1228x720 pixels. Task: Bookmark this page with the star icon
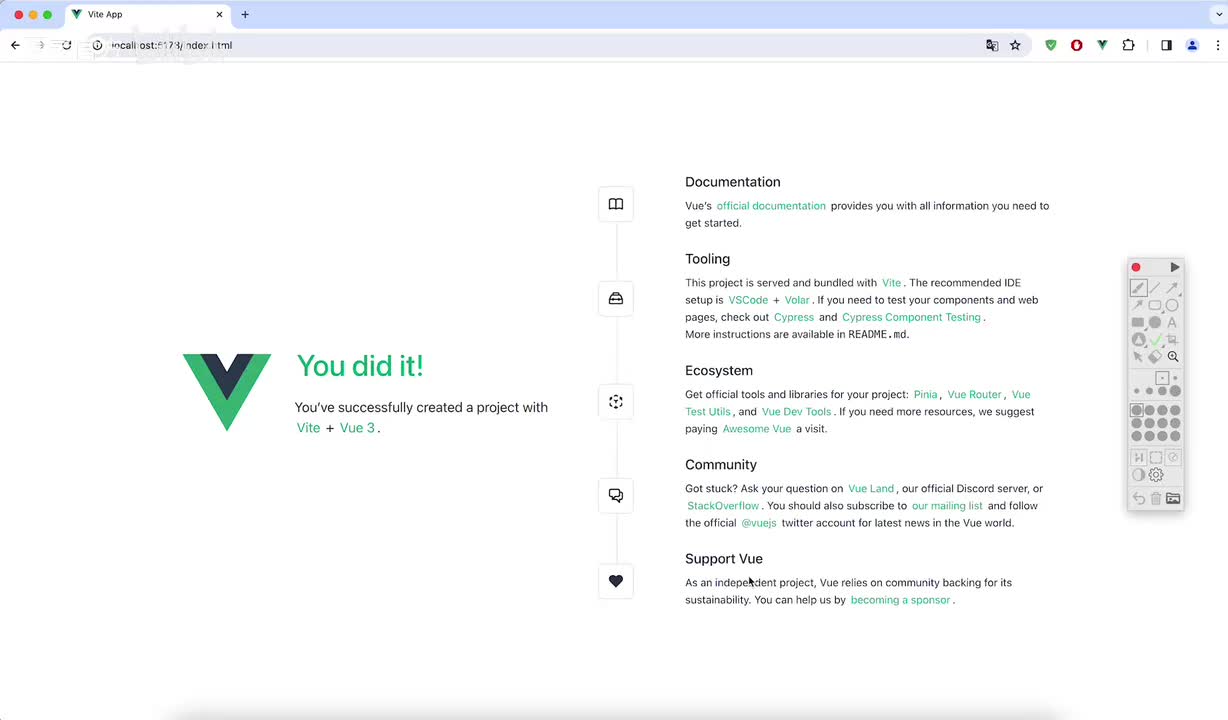pyautogui.click(x=1015, y=45)
